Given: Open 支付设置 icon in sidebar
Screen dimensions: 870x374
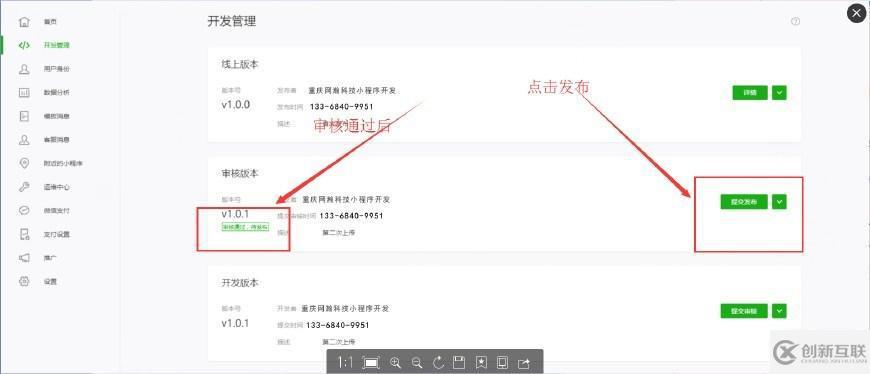Looking at the screenshot, I should tap(24, 234).
